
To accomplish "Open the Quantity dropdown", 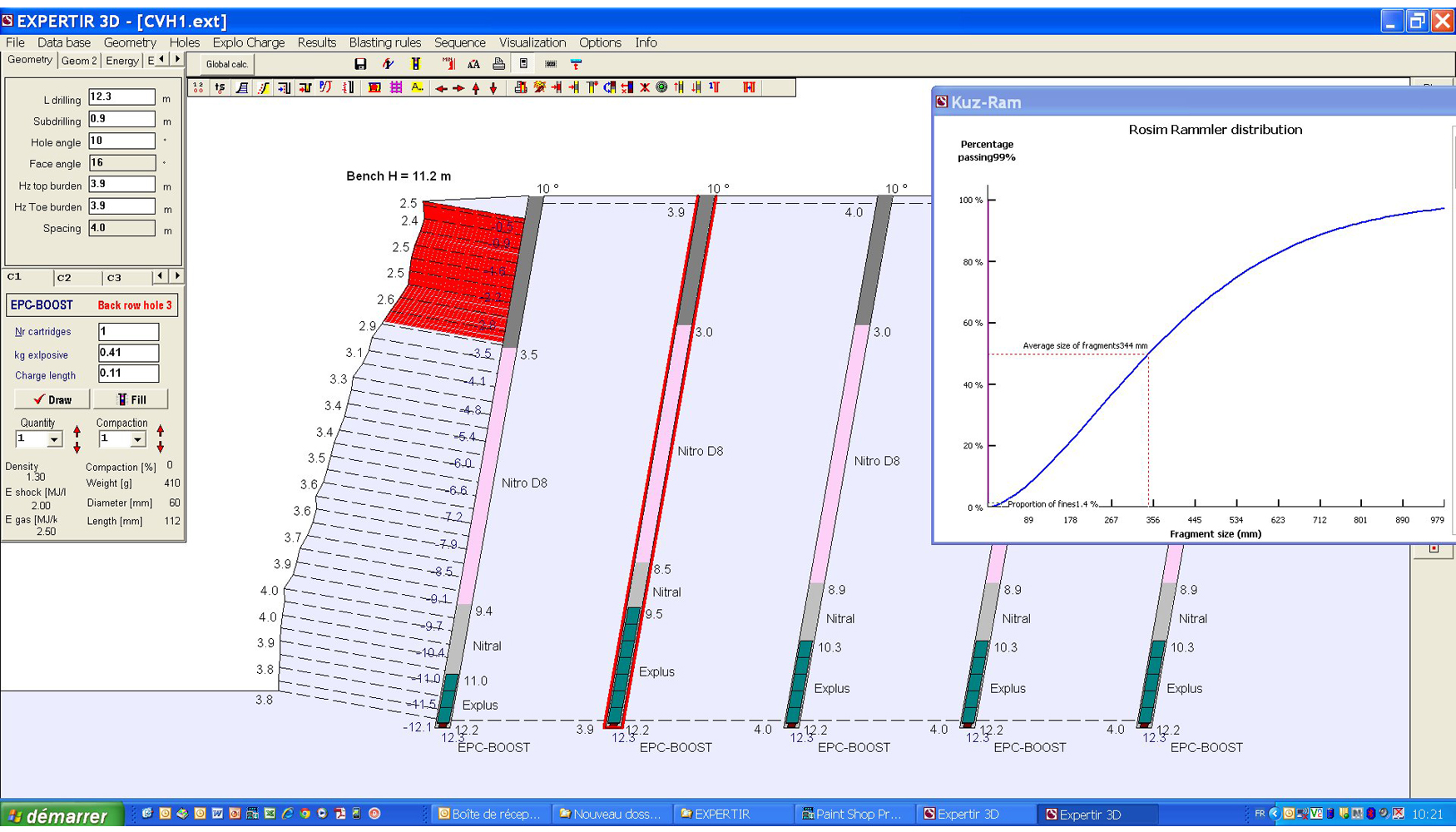I will tap(54, 439).
